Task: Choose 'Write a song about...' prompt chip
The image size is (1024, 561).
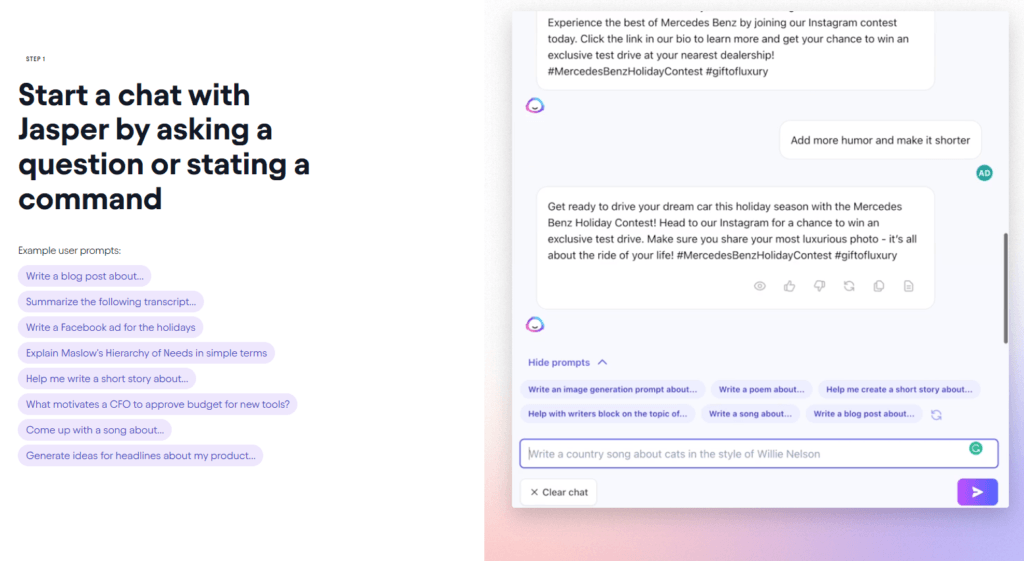Action: pyautogui.click(x=750, y=414)
